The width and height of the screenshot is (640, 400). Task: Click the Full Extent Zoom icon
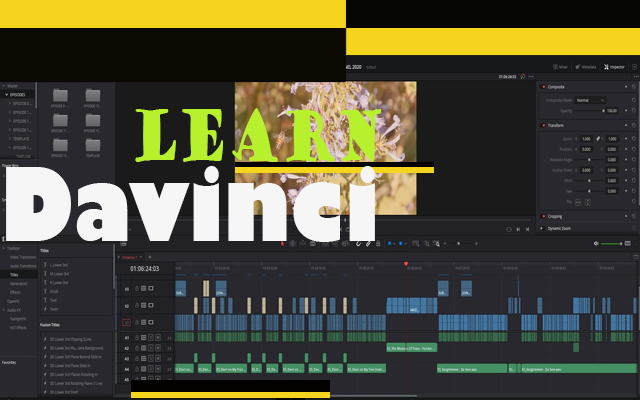[x=416, y=244]
